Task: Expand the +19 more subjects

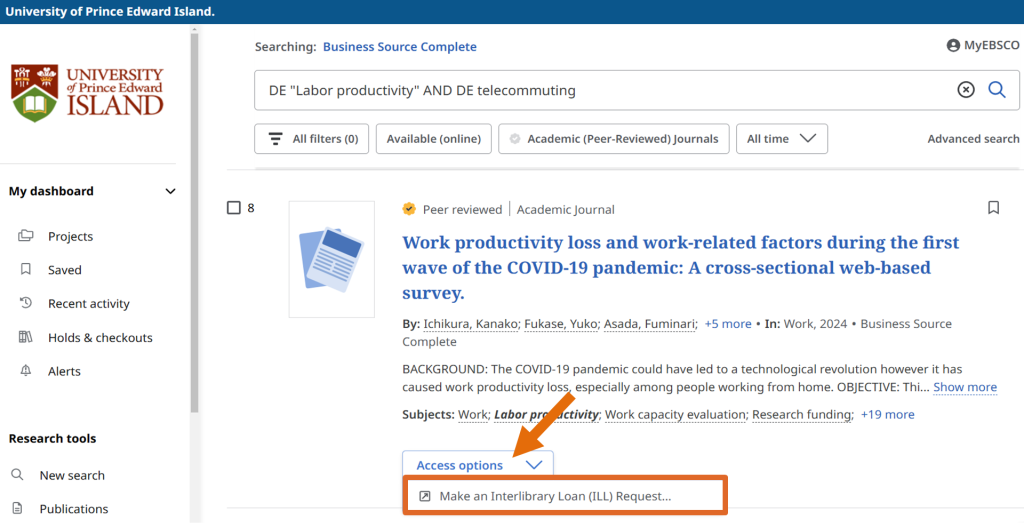Action: (888, 415)
